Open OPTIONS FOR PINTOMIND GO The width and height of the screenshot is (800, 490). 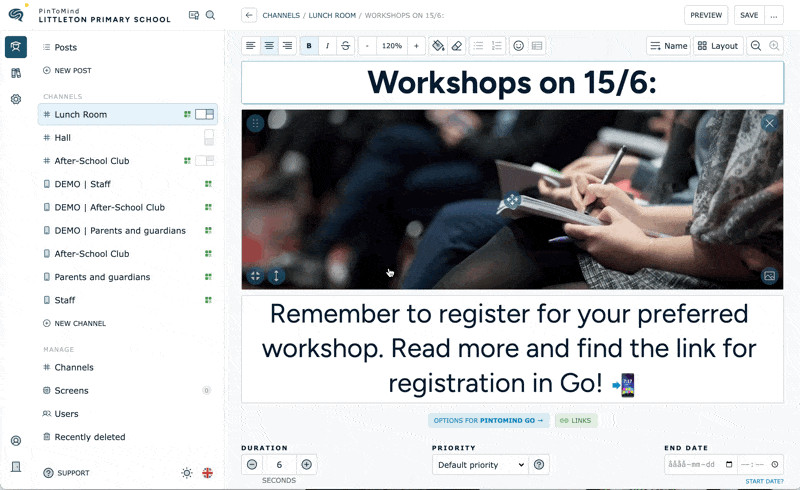489,421
